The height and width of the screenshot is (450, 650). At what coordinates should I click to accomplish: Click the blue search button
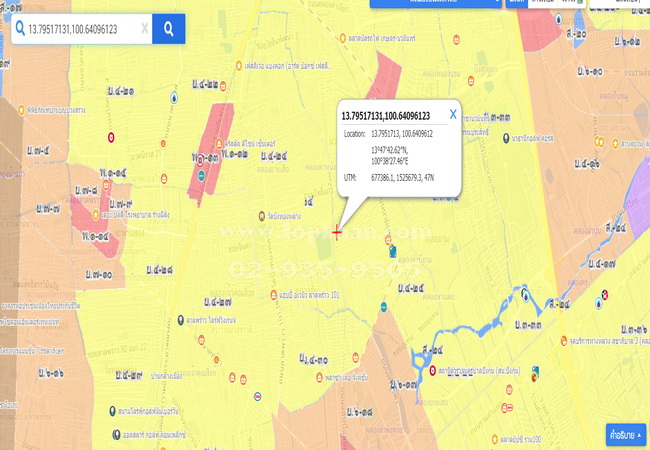[169, 29]
